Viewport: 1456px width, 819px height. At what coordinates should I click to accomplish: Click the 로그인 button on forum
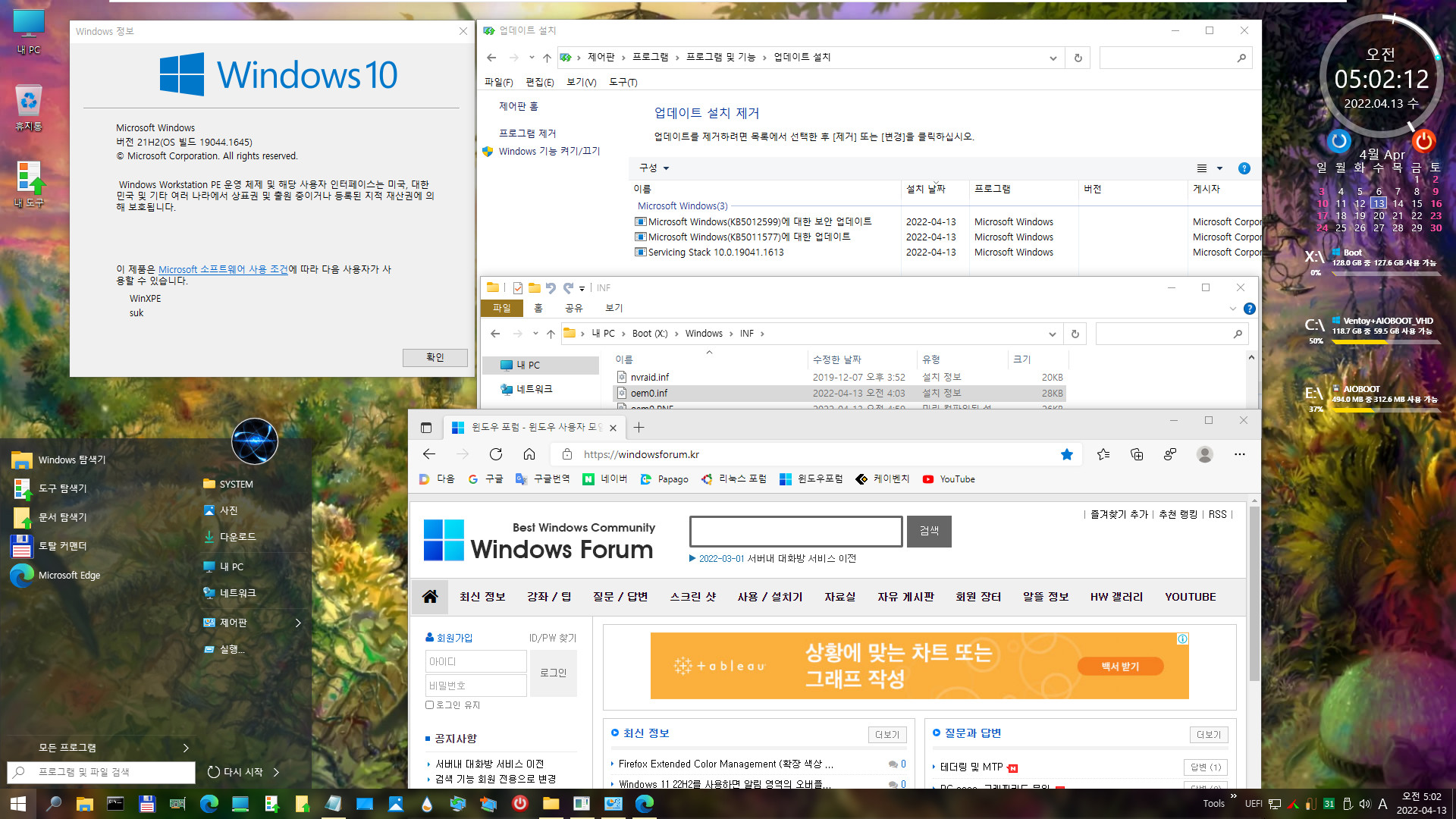pyautogui.click(x=554, y=673)
